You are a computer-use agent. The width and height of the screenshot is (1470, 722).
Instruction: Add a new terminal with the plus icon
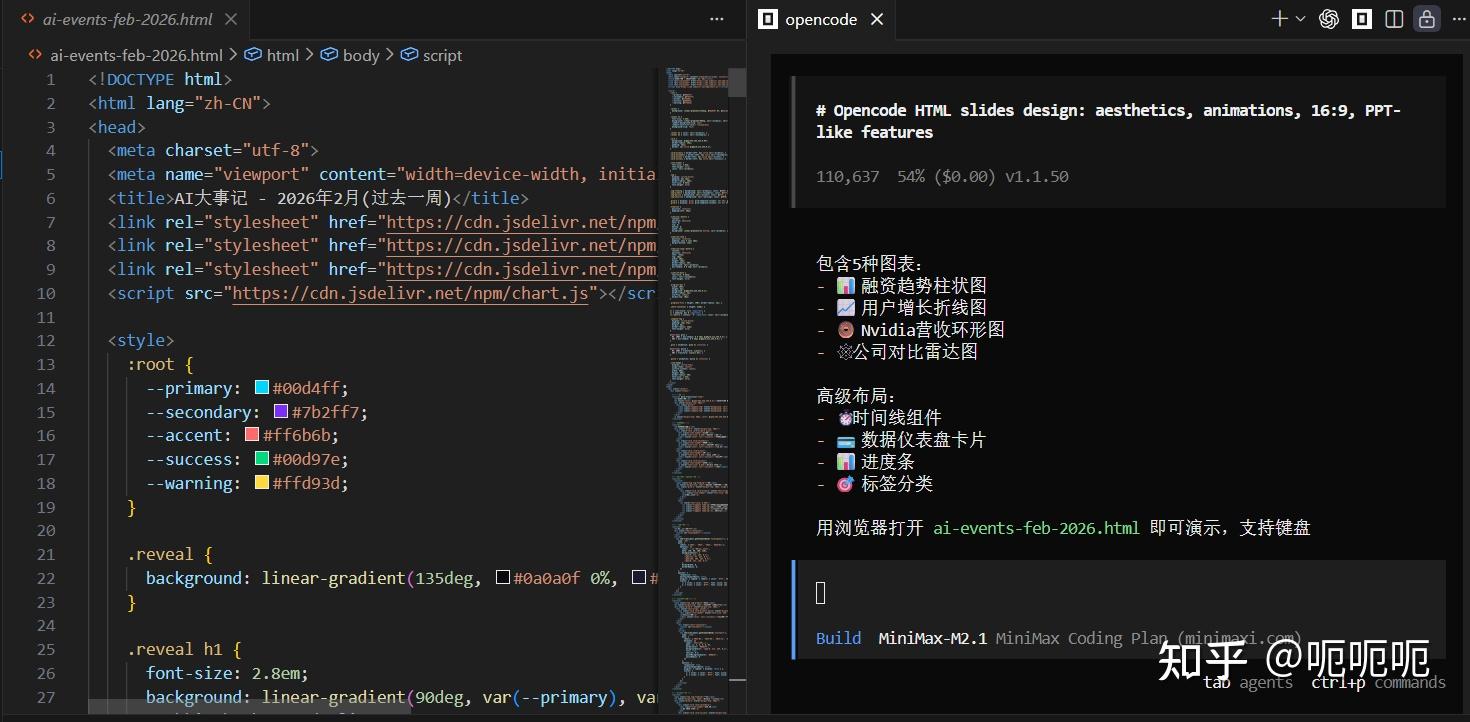click(x=1279, y=19)
